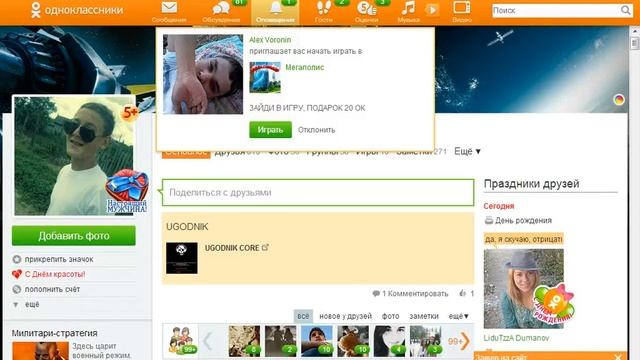Click the День рождения label with cake icon
Viewport: 640px width, 360px height.
pyautogui.click(x=518, y=220)
